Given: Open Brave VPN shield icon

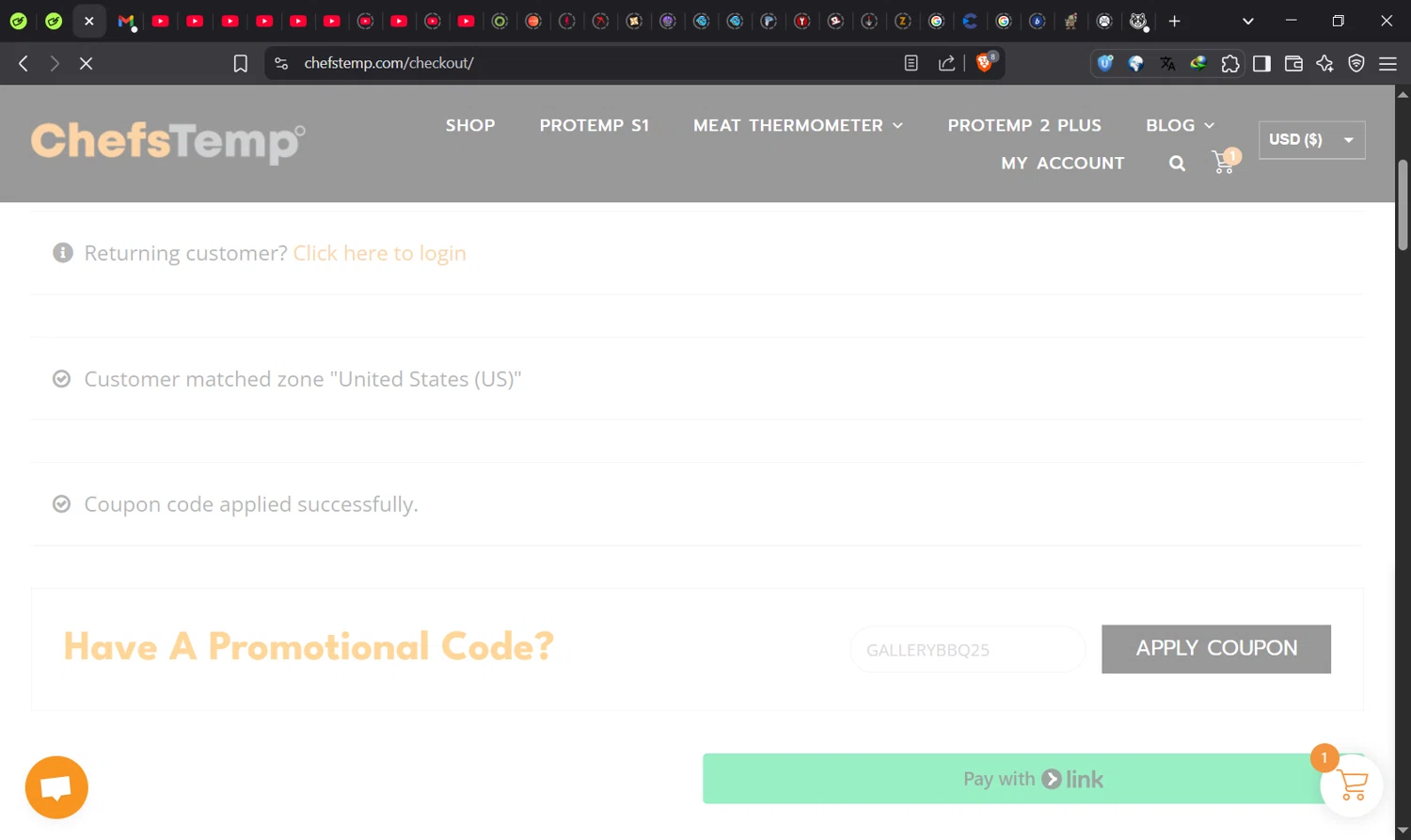Looking at the screenshot, I should tap(1356, 63).
